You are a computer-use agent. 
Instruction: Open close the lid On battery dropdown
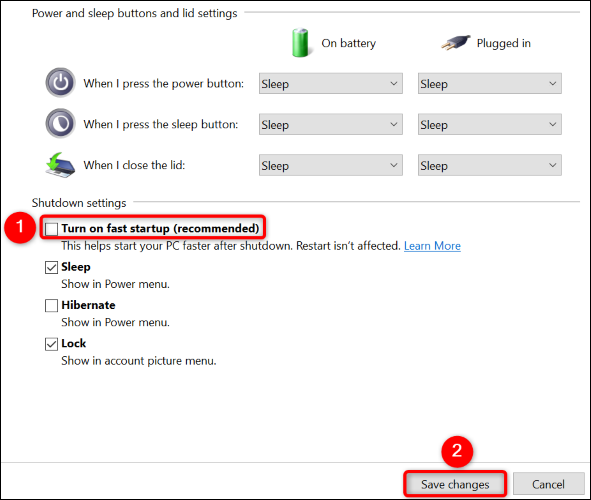click(x=331, y=165)
